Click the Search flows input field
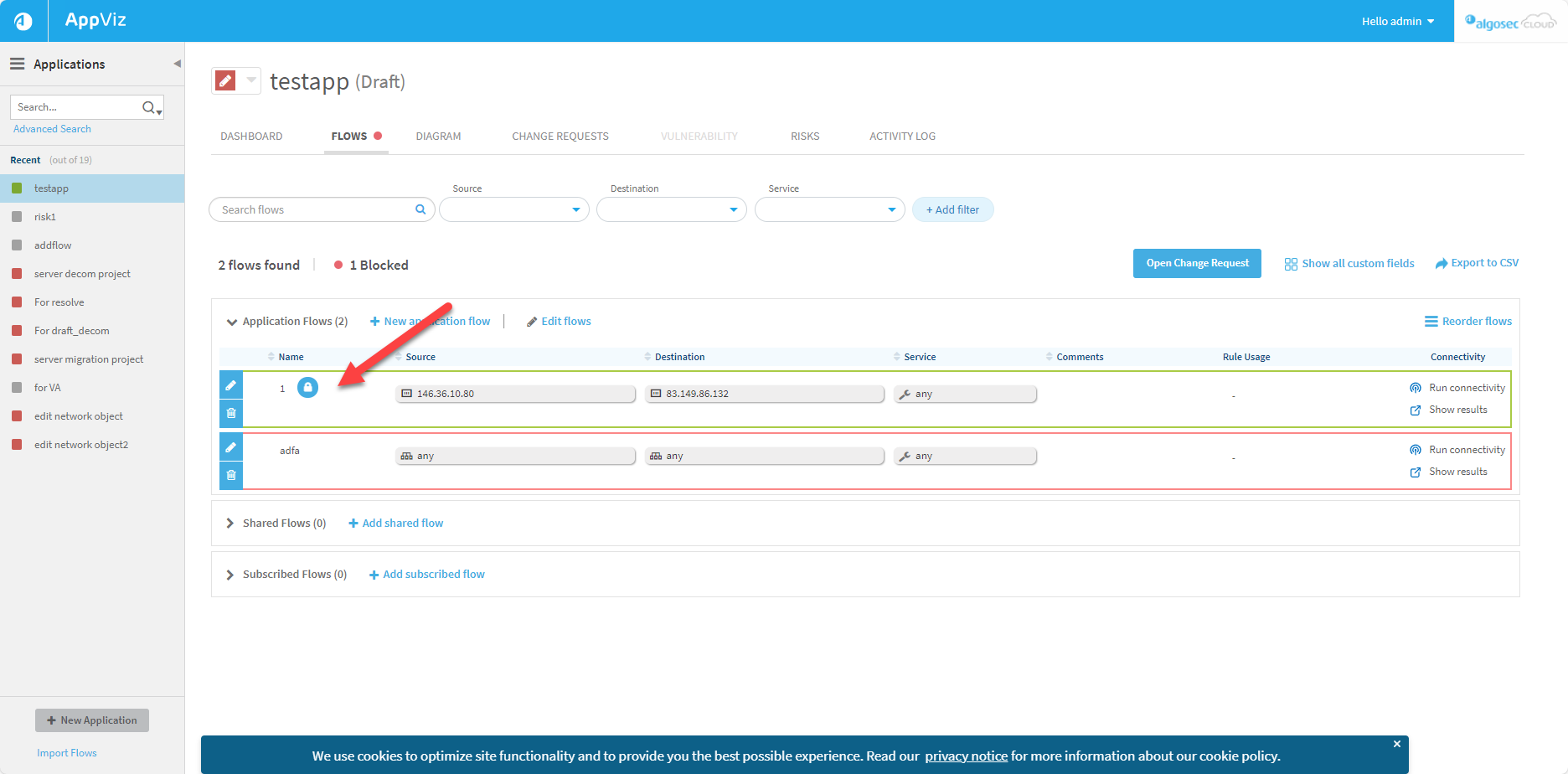Screen dimensions: 1568x774 314,209
